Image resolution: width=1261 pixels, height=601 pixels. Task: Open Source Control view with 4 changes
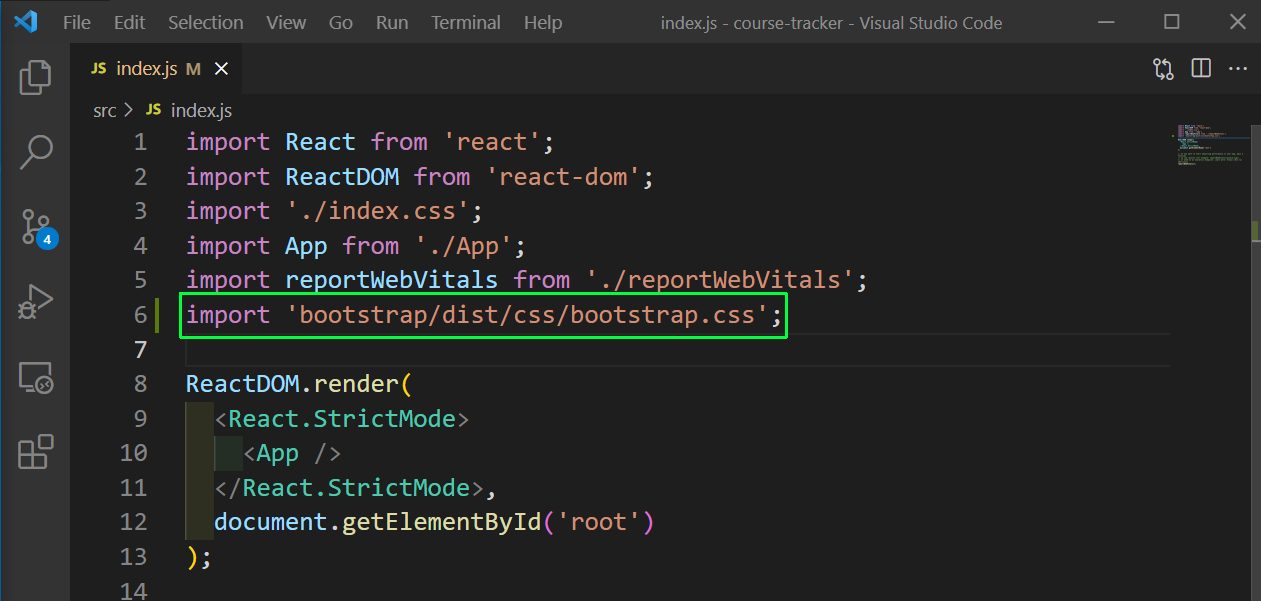(x=36, y=228)
